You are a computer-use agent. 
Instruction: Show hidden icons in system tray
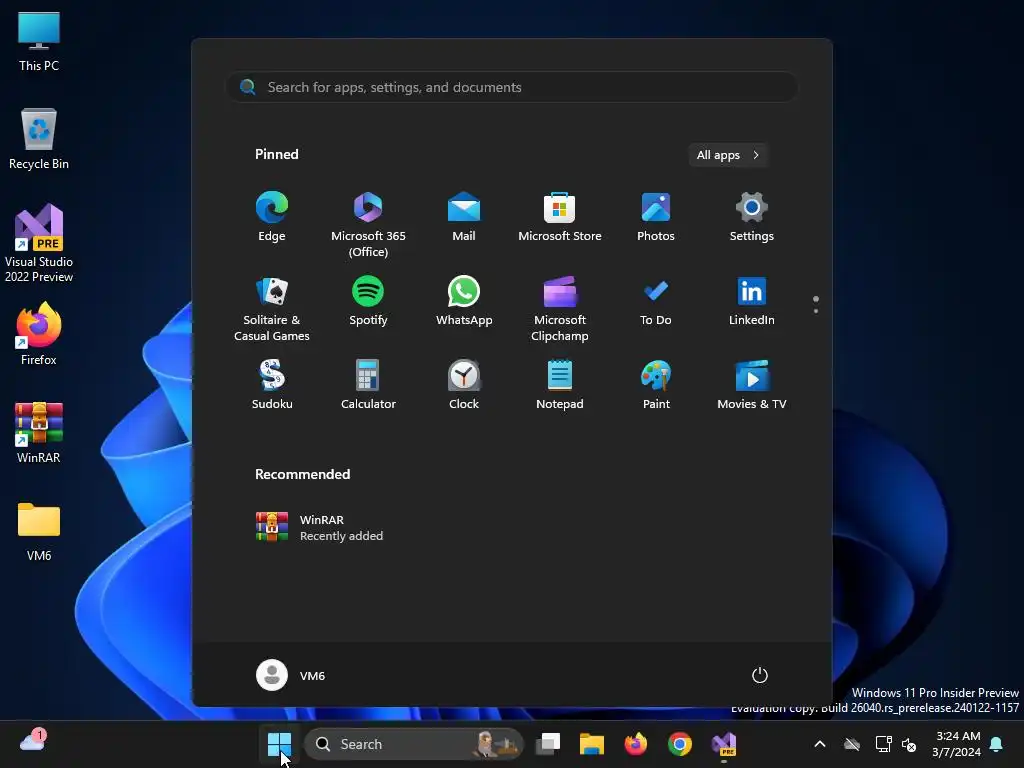[820, 744]
